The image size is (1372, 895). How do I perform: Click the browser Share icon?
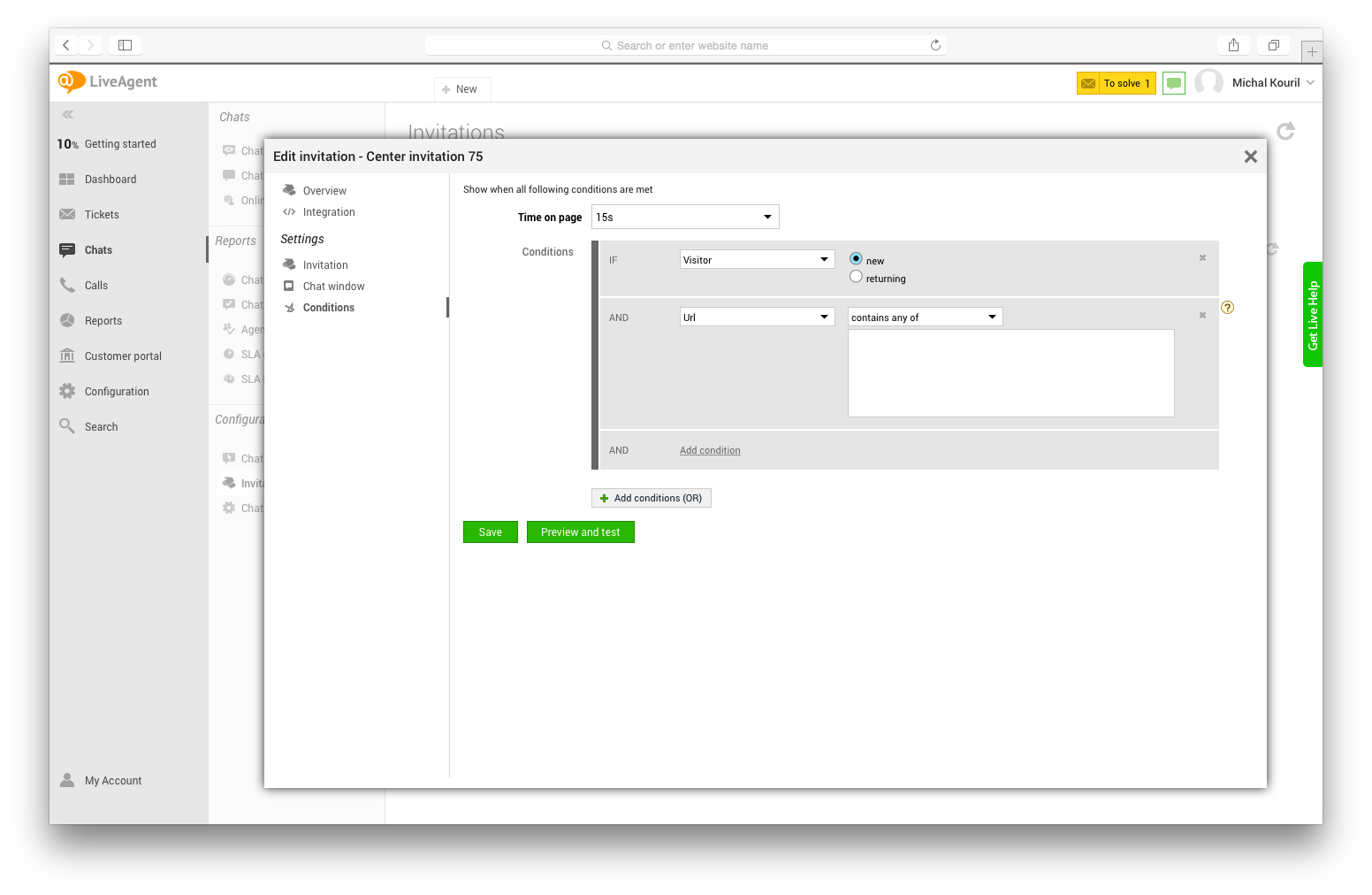point(1233,45)
